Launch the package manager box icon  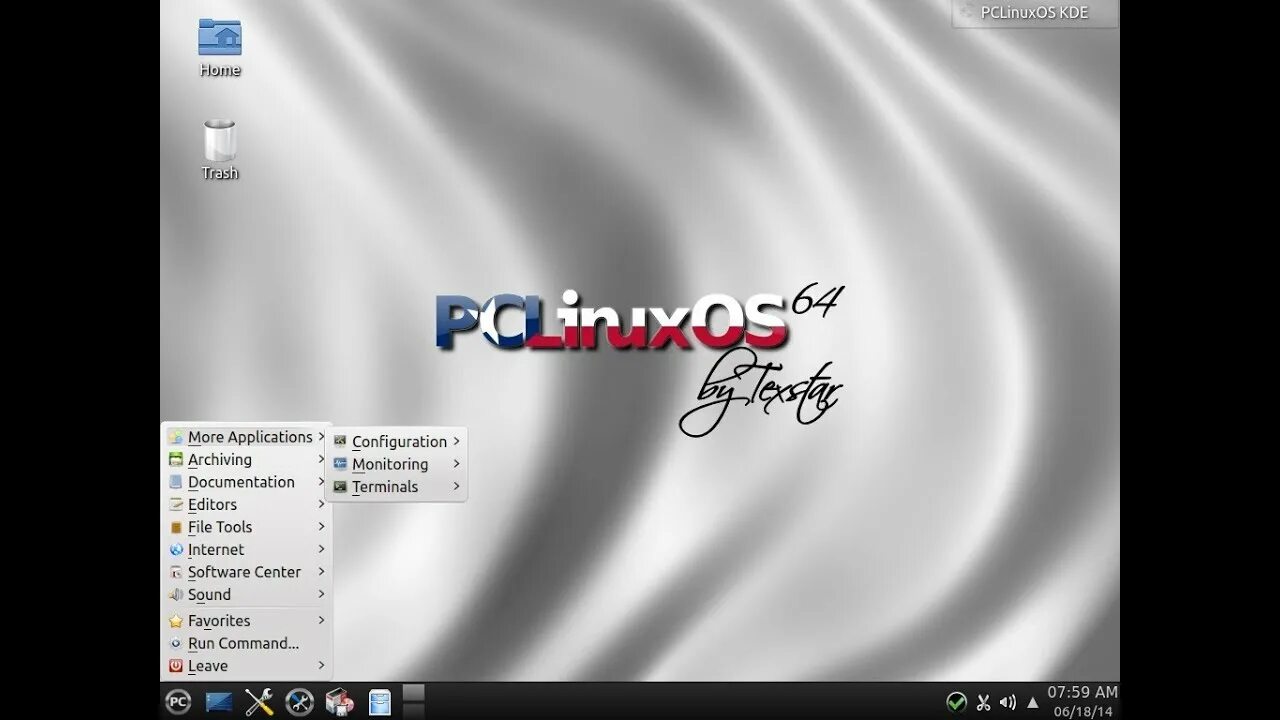click(340, 702)
